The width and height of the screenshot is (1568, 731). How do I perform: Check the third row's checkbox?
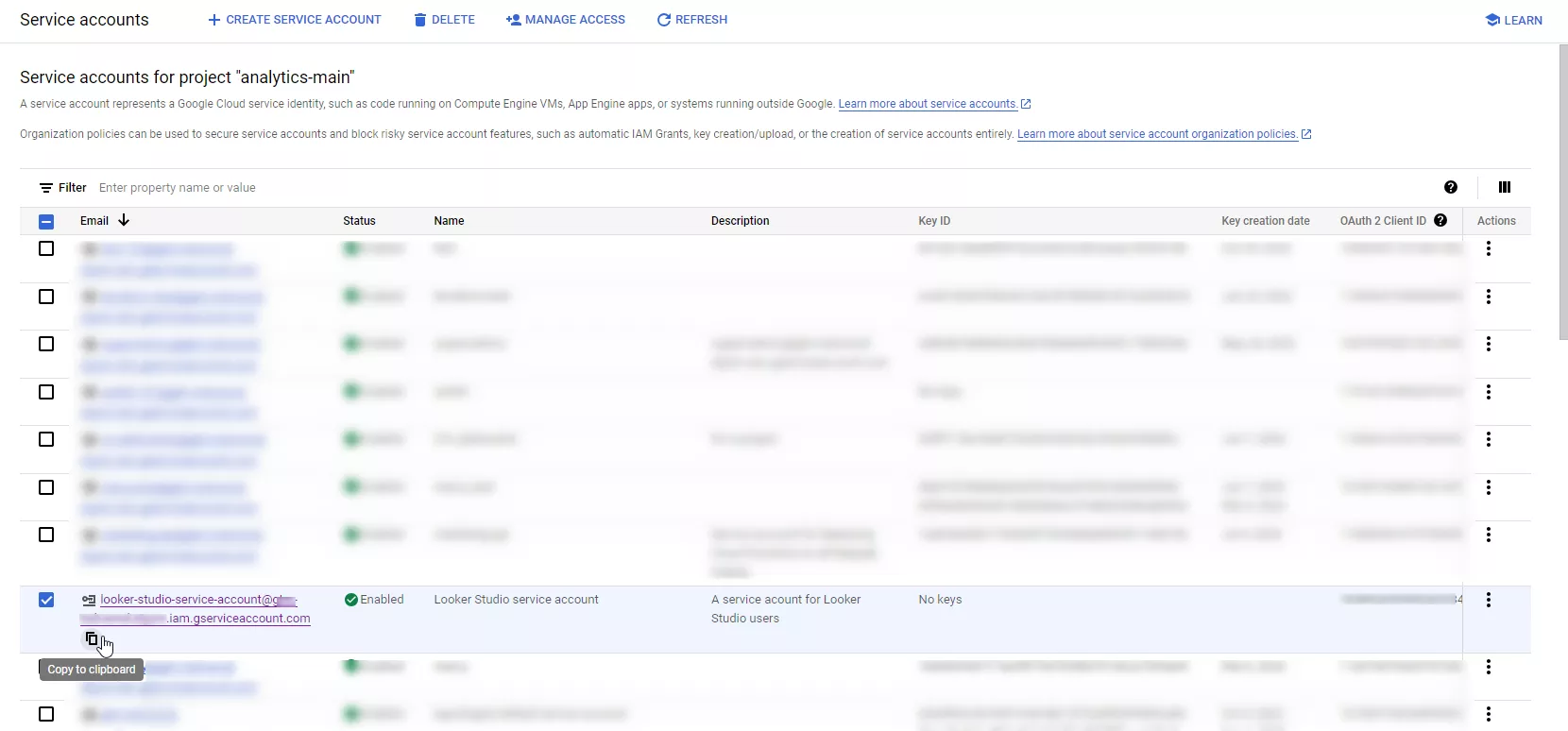(x=46, y=344)
